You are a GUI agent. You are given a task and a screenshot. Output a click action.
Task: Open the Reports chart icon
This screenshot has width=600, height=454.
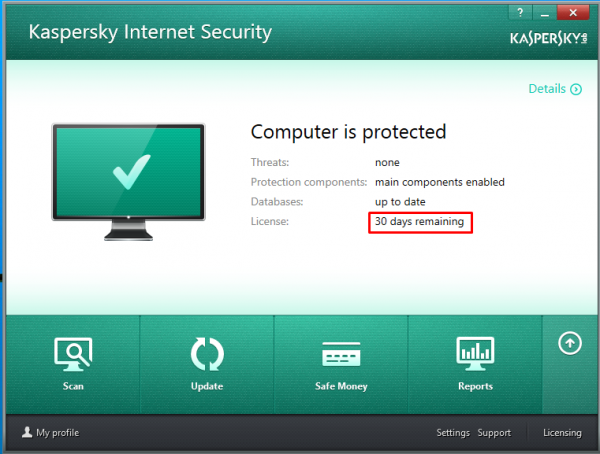475,354
